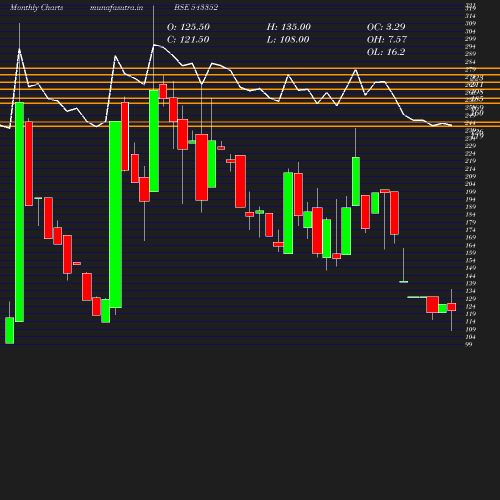Click the 214 price axis label
The height and width of the screenshot is (500, 500).
coord(470,169)
